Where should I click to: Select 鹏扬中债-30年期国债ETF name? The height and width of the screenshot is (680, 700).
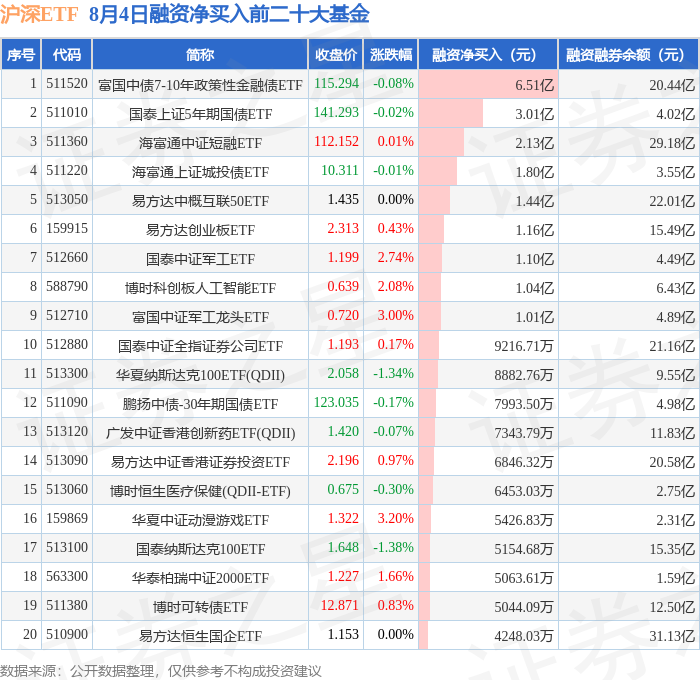(200, 404)
